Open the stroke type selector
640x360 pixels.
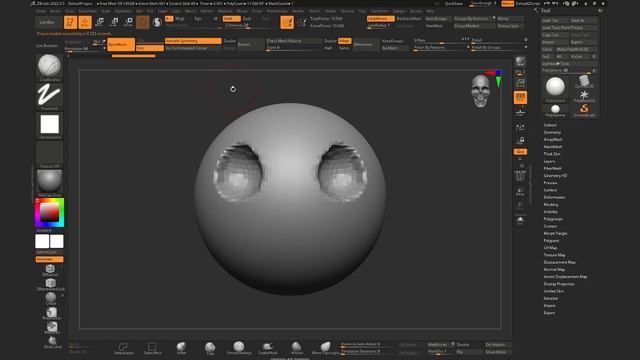(49, 96)
